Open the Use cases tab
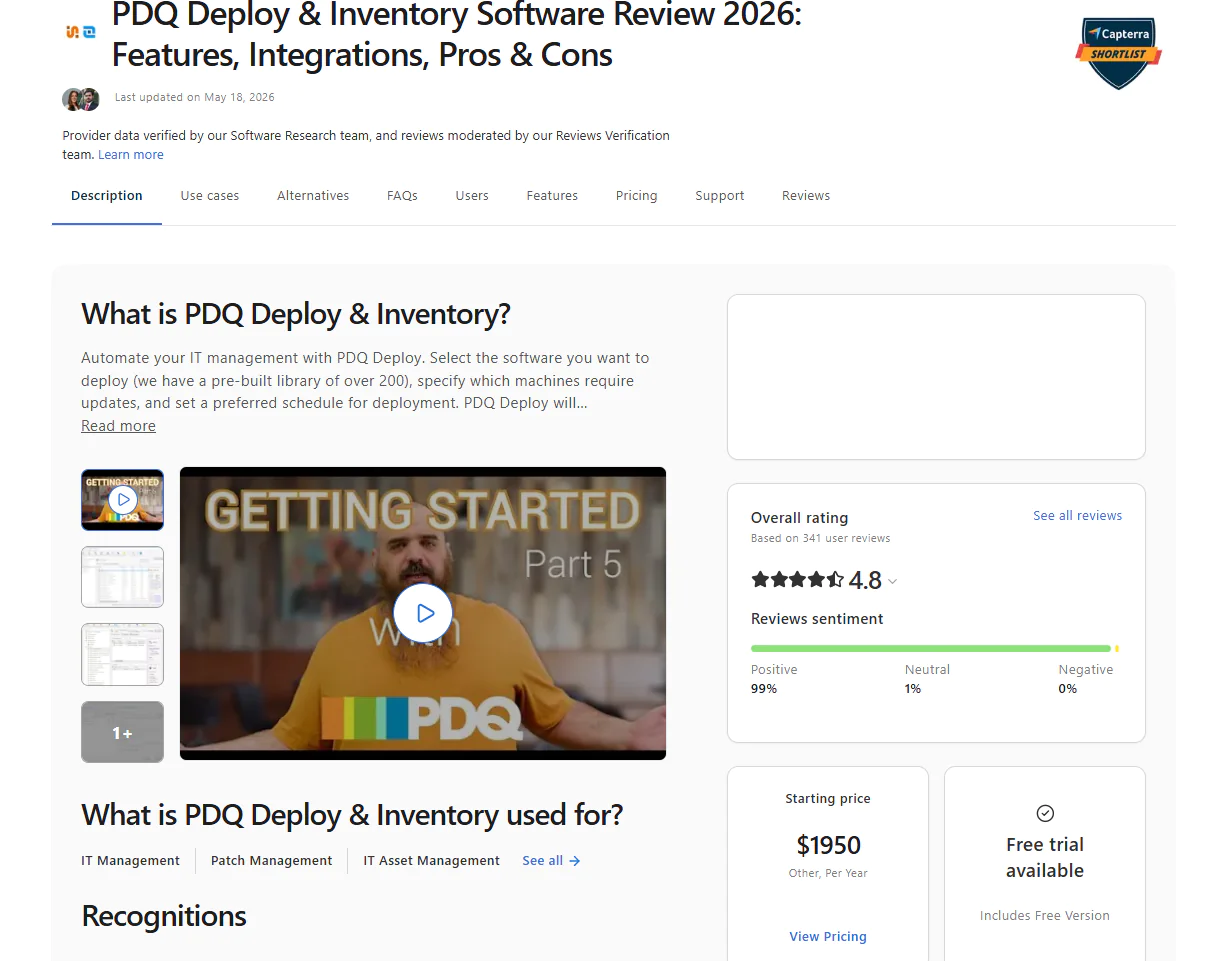Screen dimensions: 1232x961 coord(210,196)
